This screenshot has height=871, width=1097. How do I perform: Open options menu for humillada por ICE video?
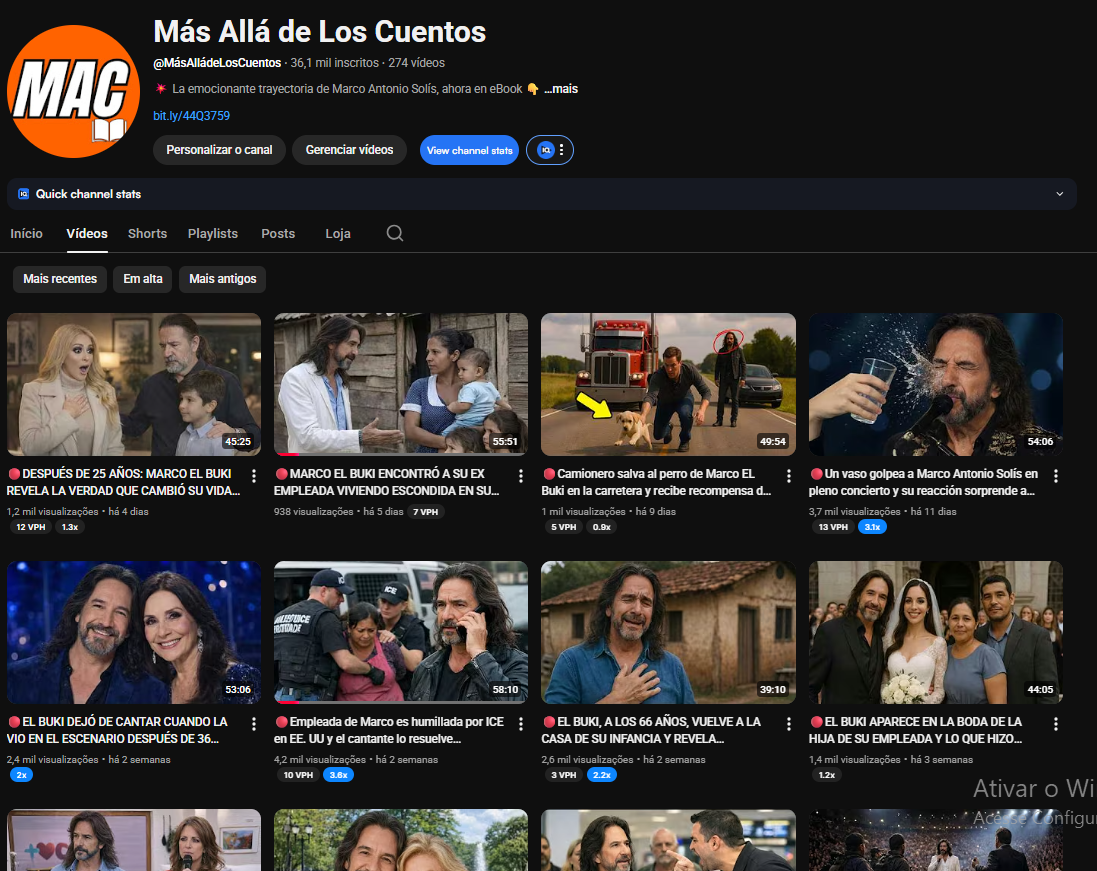point(521,723)
